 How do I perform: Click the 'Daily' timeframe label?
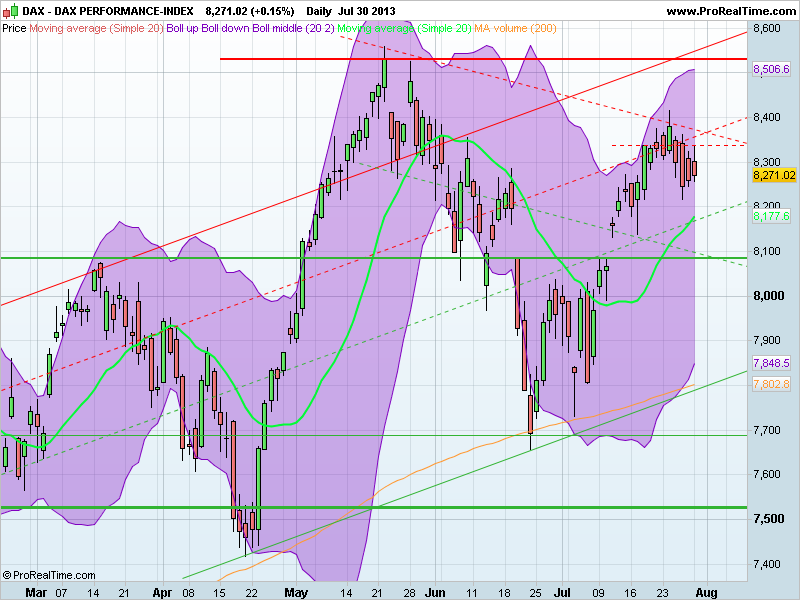[x=319, y=11]
